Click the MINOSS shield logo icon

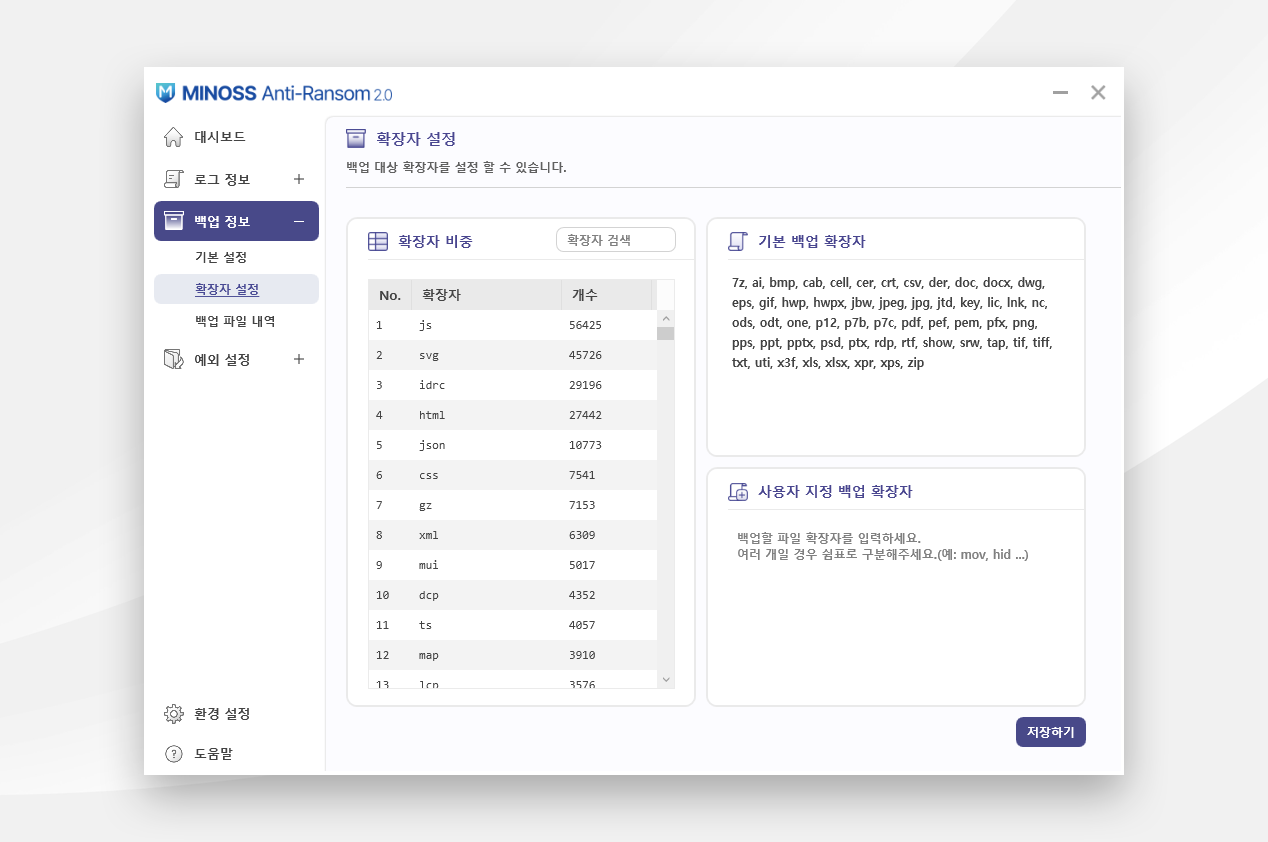point(166,93)
